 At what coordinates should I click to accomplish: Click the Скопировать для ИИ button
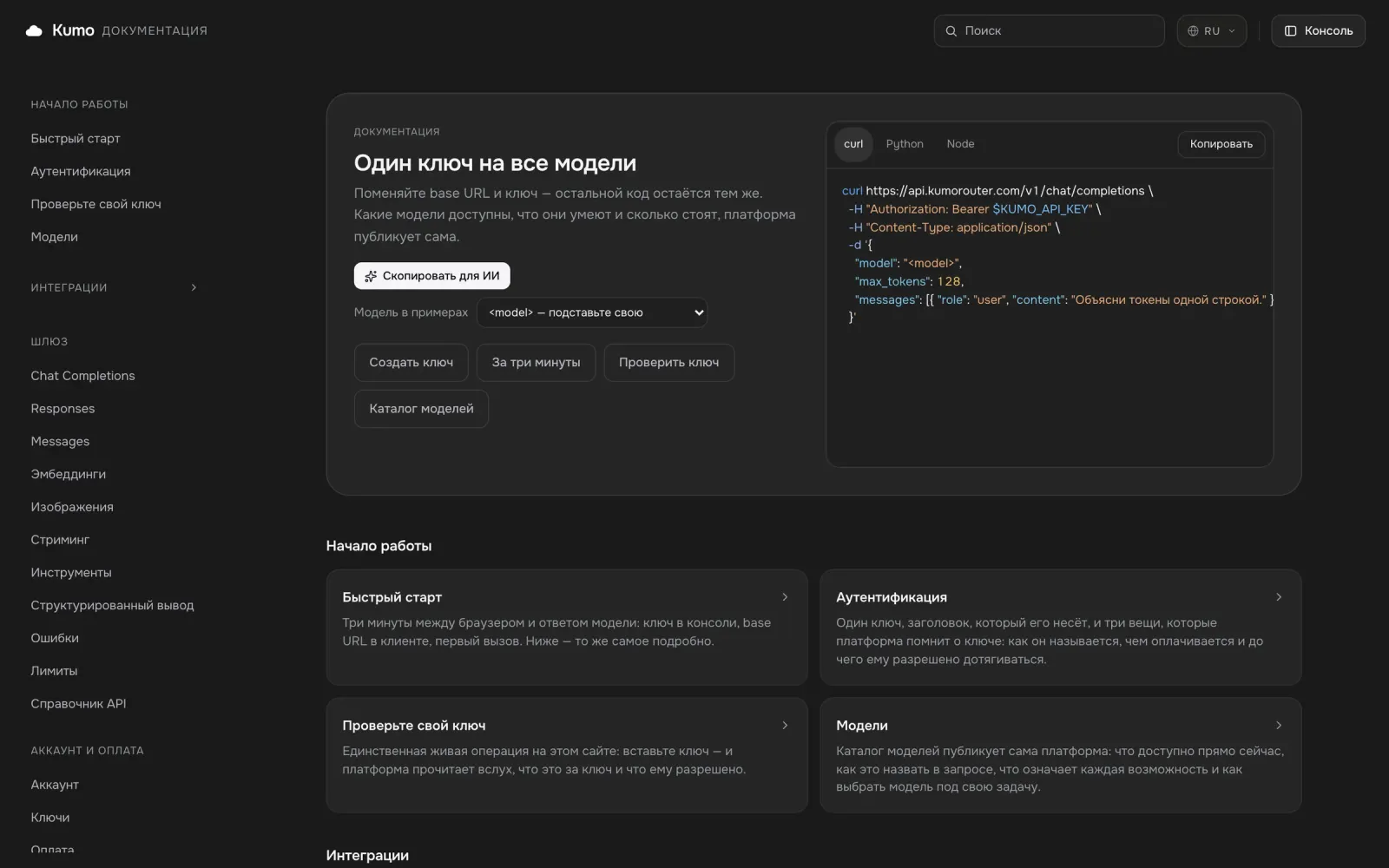(431, 276)
